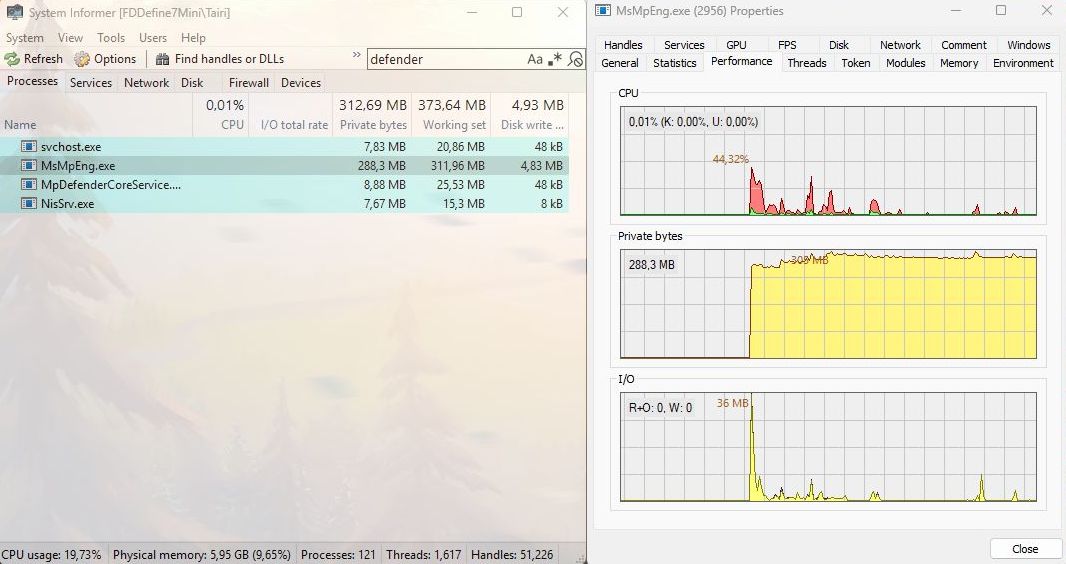Click CPU usage status bar entry
The width and height of the screenshot is (1066, 564).
tap(54, 554)
